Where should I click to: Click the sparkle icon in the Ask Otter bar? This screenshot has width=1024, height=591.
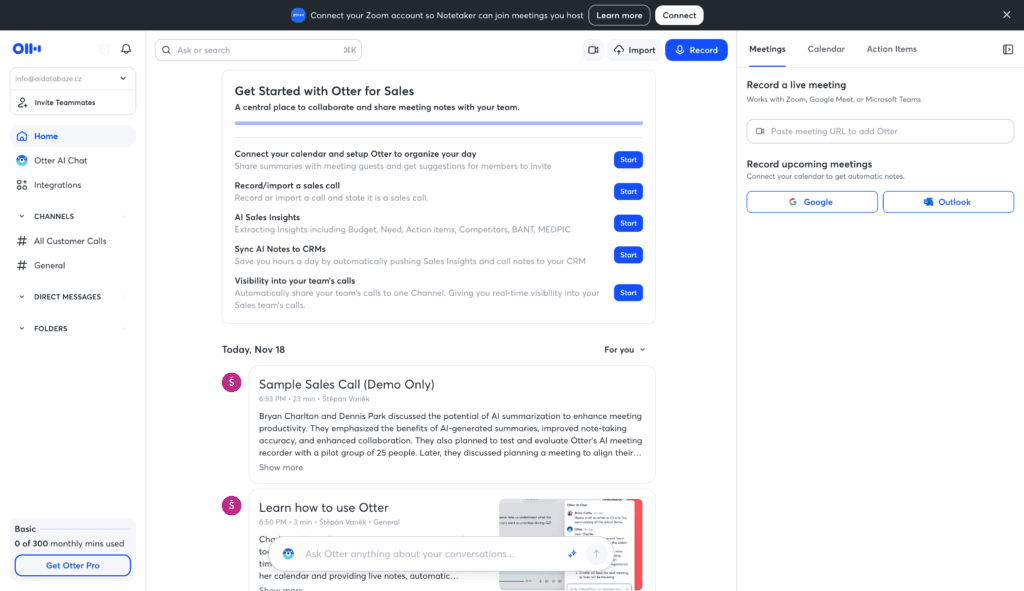(573, 553)
